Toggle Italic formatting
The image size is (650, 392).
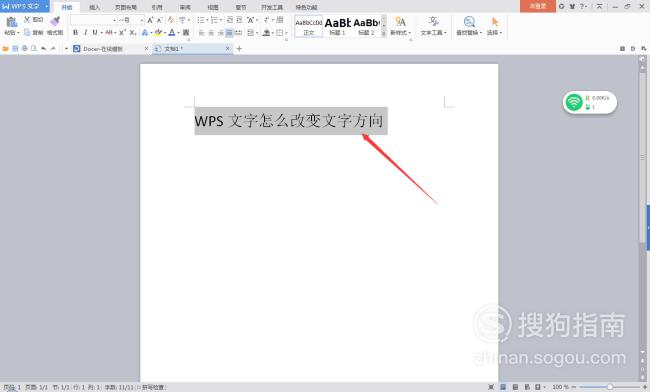85,32
